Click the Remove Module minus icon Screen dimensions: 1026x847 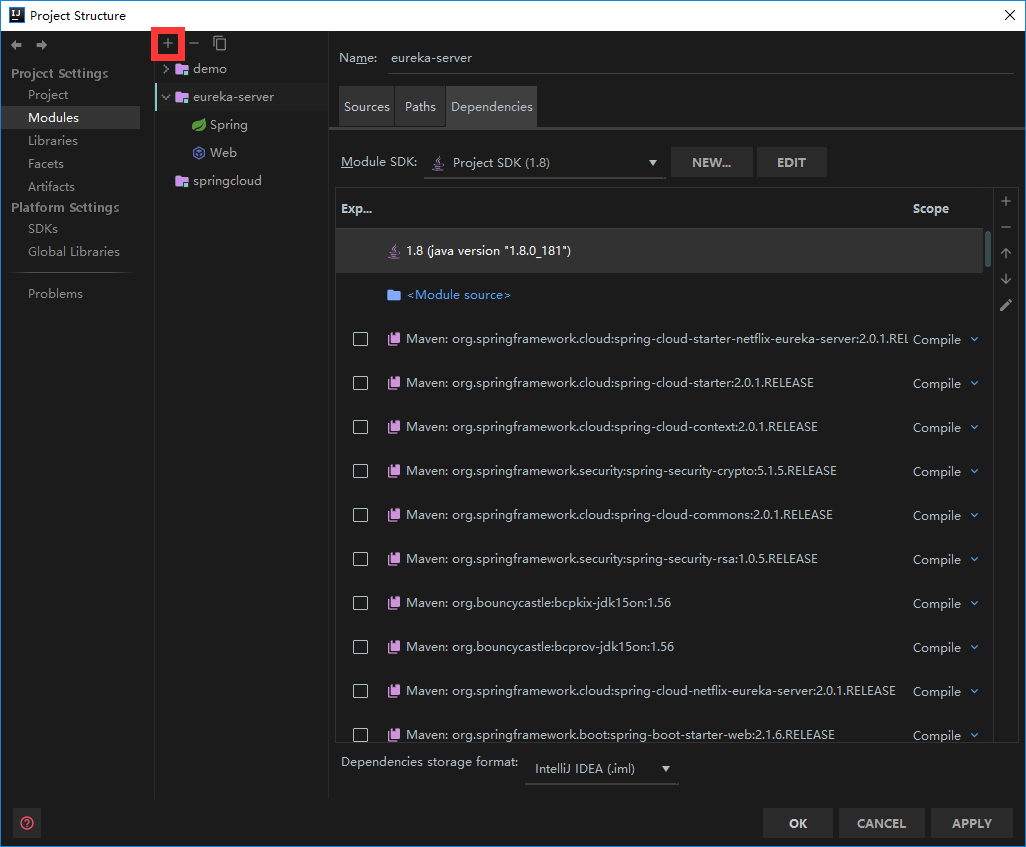pos(192,43)
